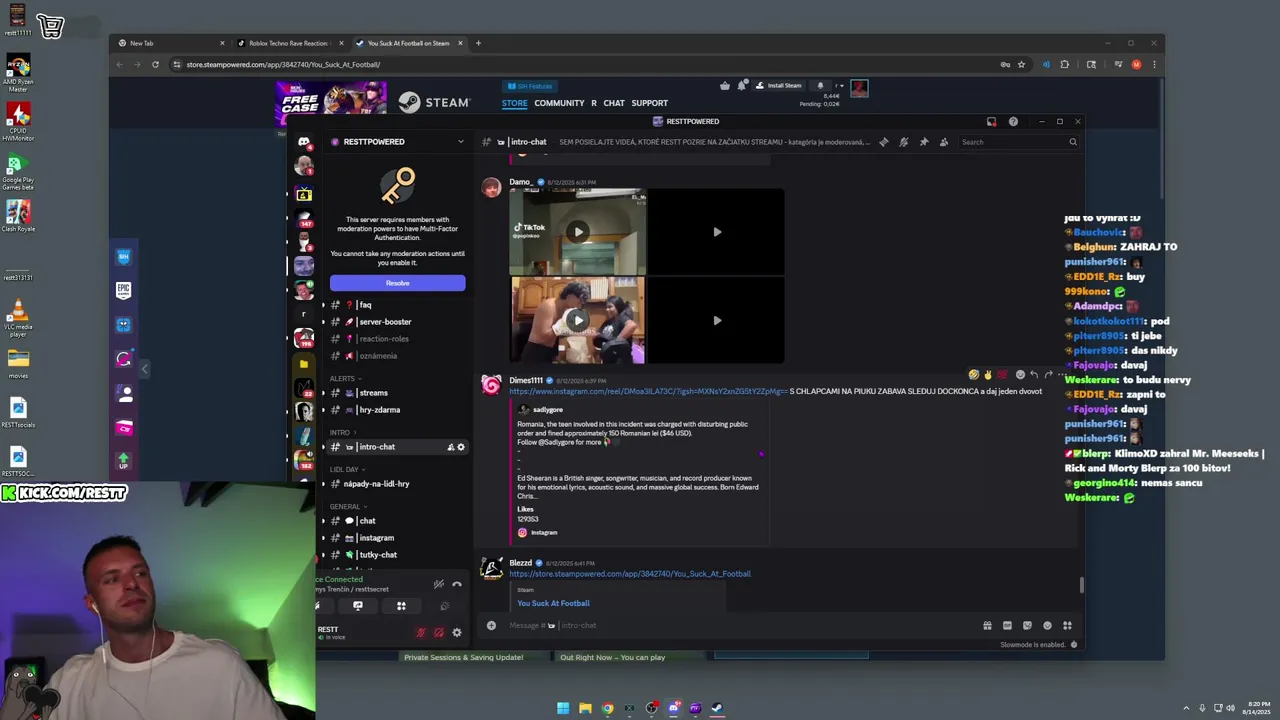Open You Suck At Football embed title

point(553,603)
